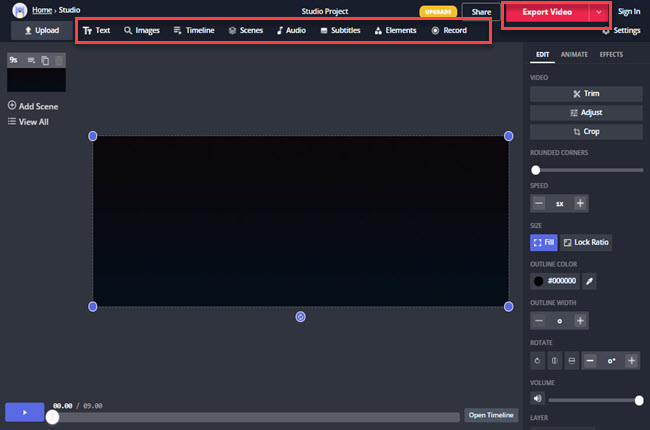Click the delete scene trash icon

click(59, 61)
